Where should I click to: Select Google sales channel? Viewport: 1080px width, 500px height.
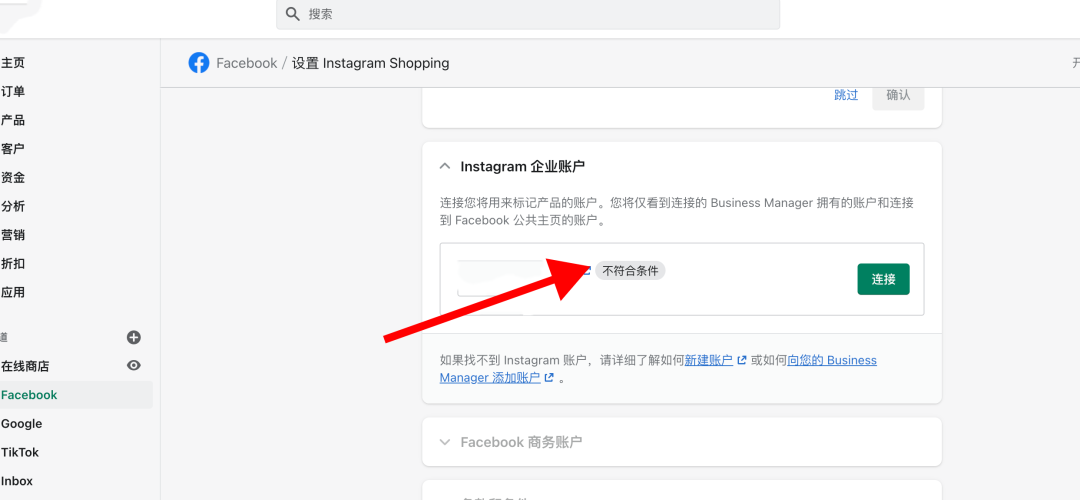pyautogui.click(x=21, y=424)
